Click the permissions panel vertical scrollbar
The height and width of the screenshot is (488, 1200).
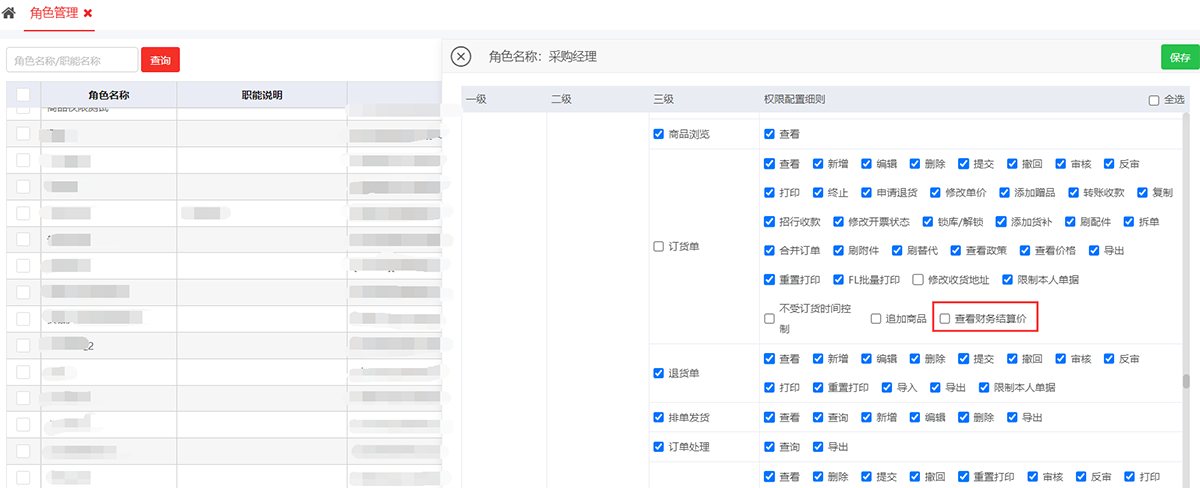click(1186, 381)
